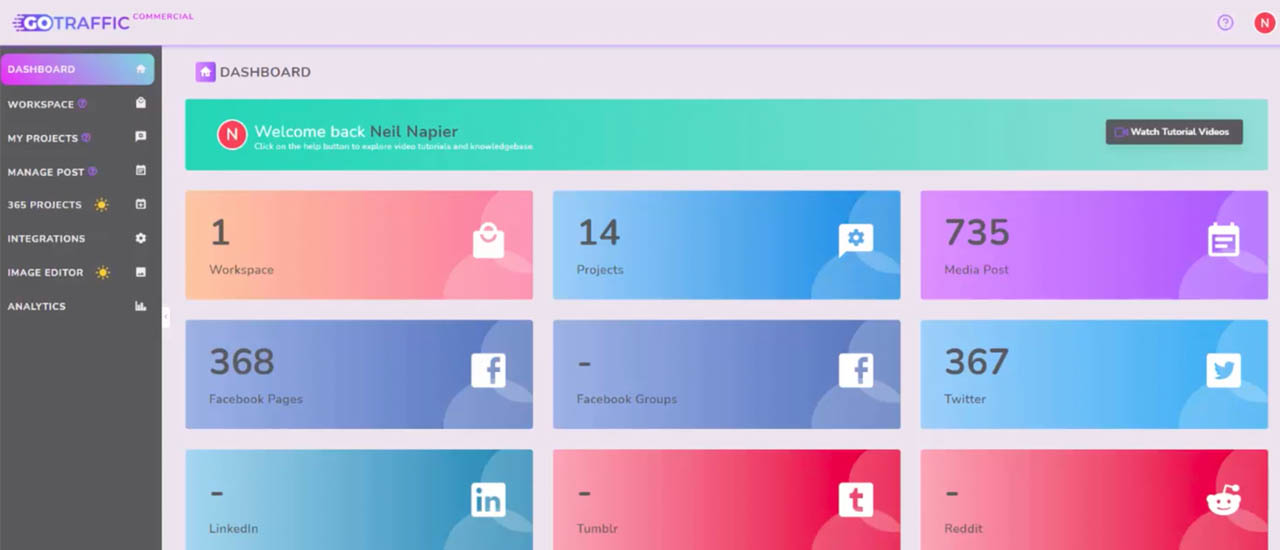This screenshot has height=550, width=1280.
Task: Click the 735 media post count
Action: pos(977,232)
